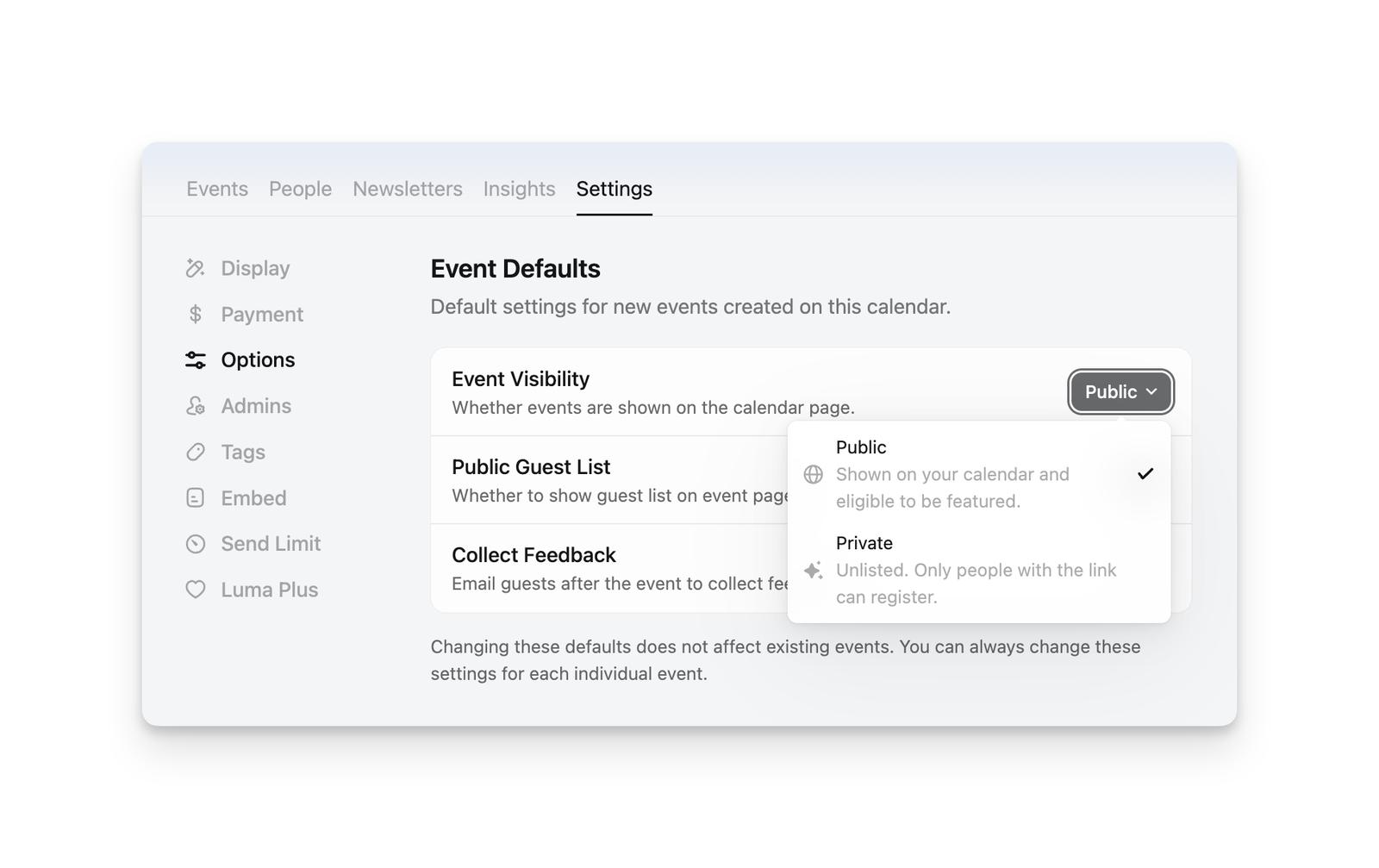Screen dimensions: 1379x868
Task: Click the Display paintbrush icon in sidebar
Action: click(x=196, y=269)
